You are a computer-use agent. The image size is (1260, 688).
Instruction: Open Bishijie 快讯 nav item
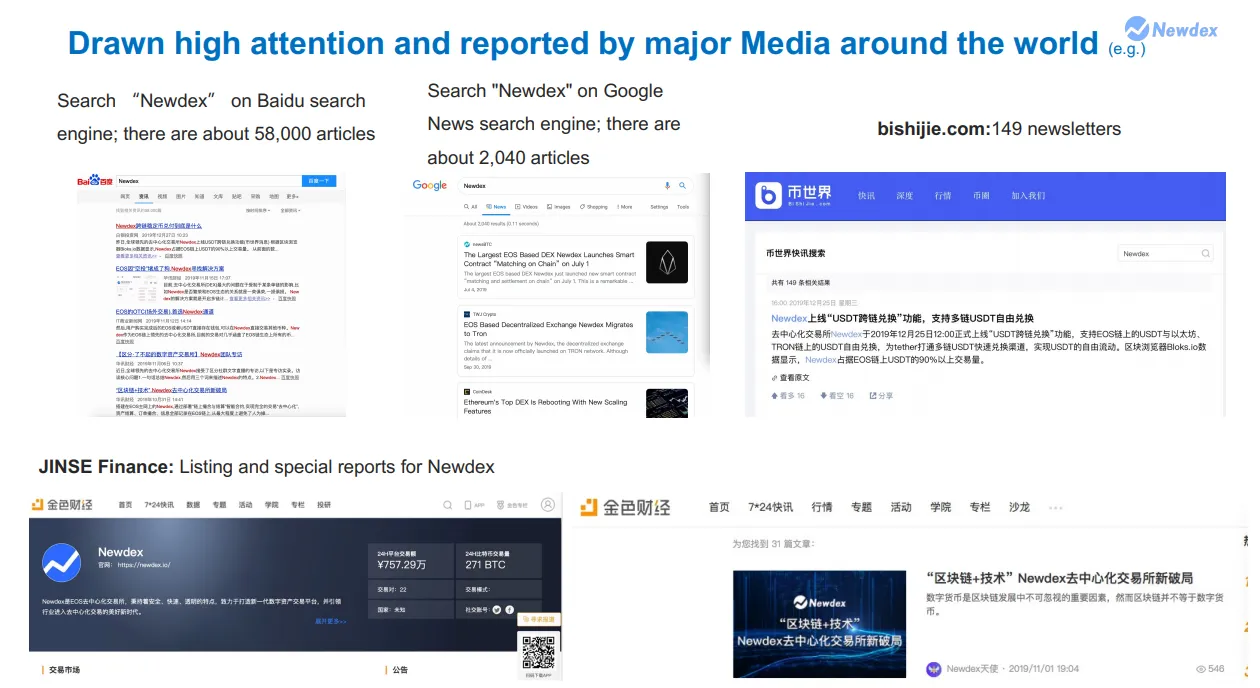point(866,196)
